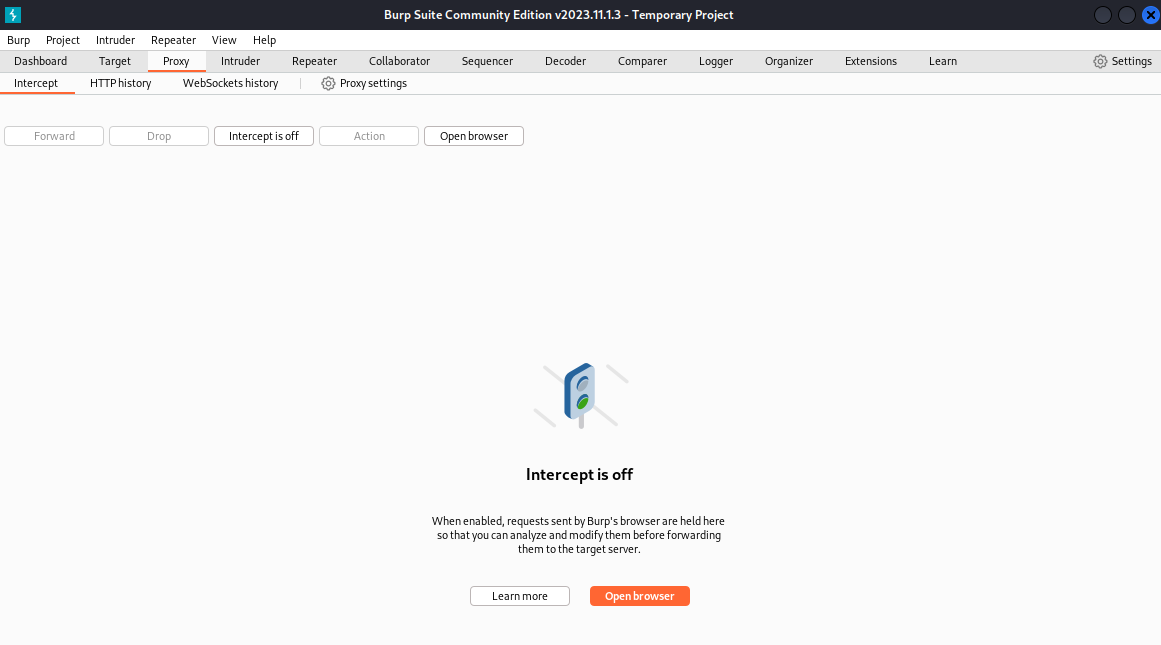
Task: Switch to the Decoder tab
Action: [x=565, y=61]
